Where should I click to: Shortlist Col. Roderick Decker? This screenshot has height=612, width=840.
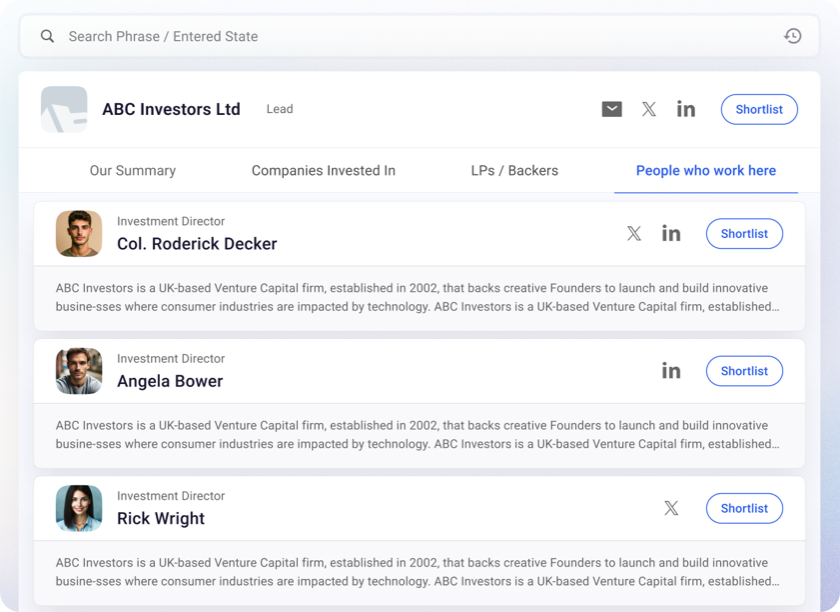coord(744,234)
